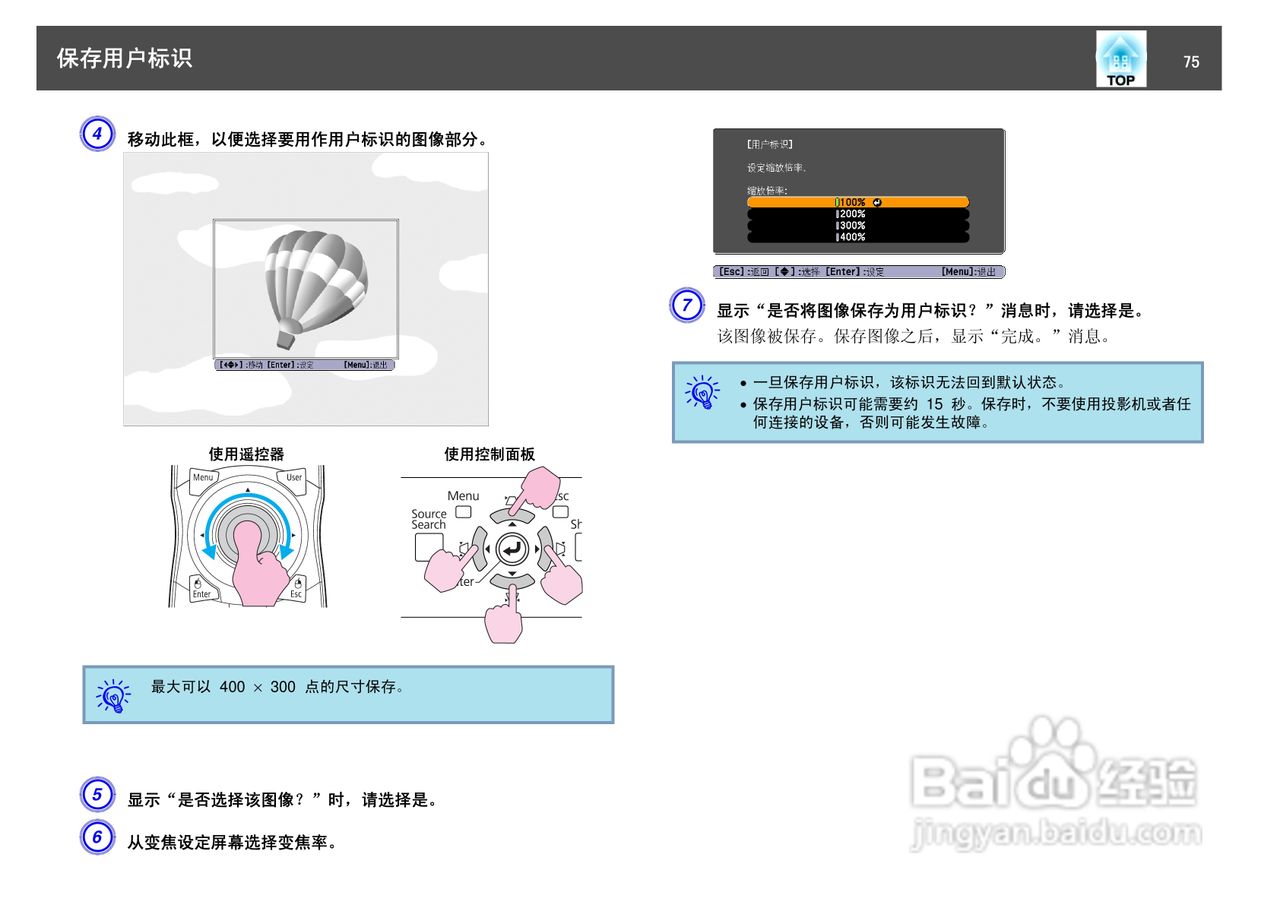Click the lightbulb icon near the 400x300 note
Viewport: 1280px width, 905px height.
(x=112, y=694)
